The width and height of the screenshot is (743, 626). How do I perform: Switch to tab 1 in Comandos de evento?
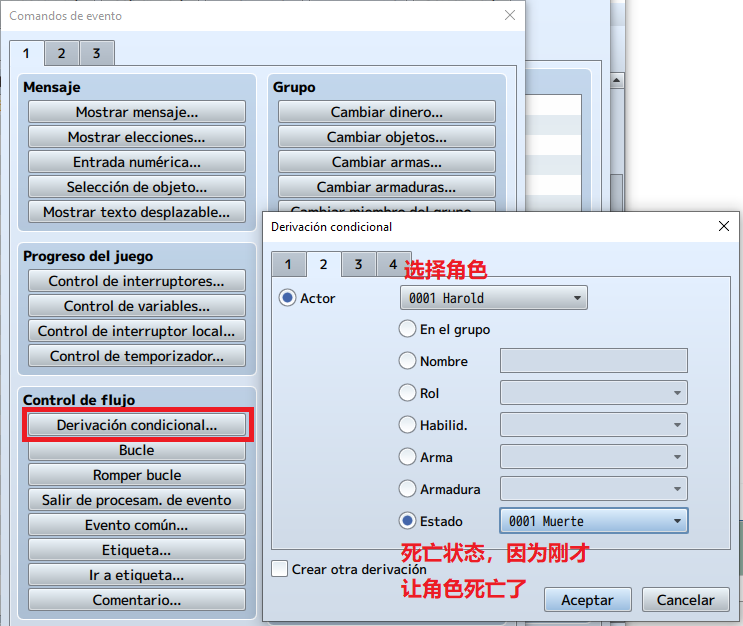coord(27,53)
